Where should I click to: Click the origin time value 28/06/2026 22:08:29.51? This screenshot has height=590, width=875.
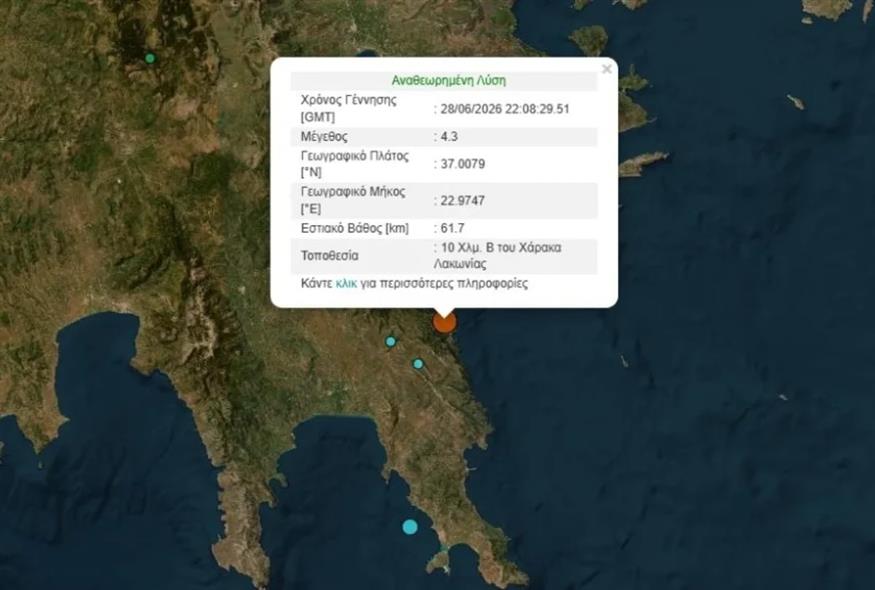click(504, 109)
